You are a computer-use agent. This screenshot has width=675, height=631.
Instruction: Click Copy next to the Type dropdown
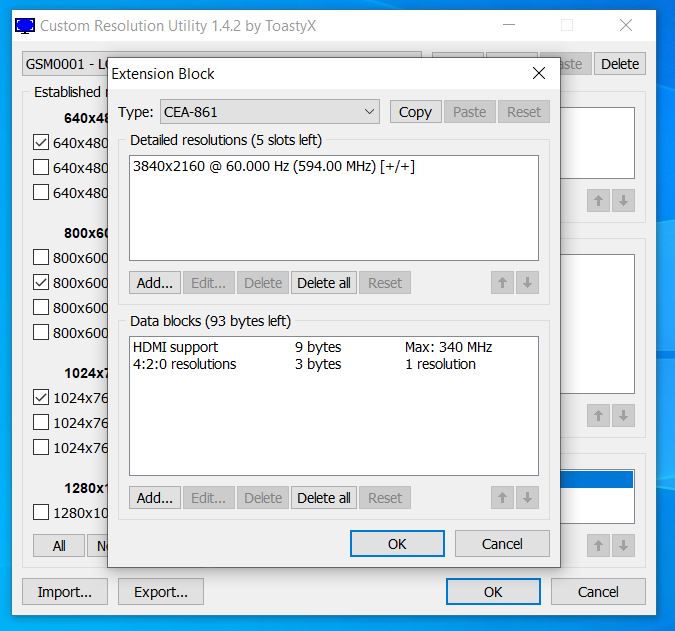point(415,112)
